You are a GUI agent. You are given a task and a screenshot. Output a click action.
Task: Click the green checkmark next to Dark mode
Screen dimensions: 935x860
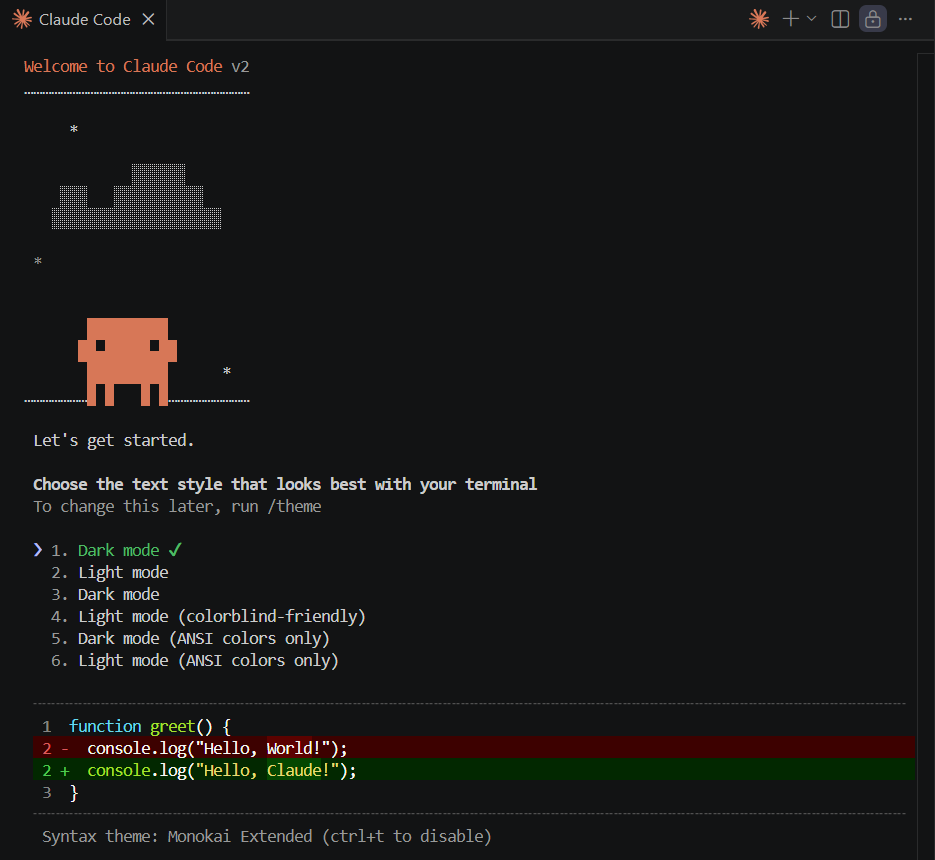coord(175,549)
